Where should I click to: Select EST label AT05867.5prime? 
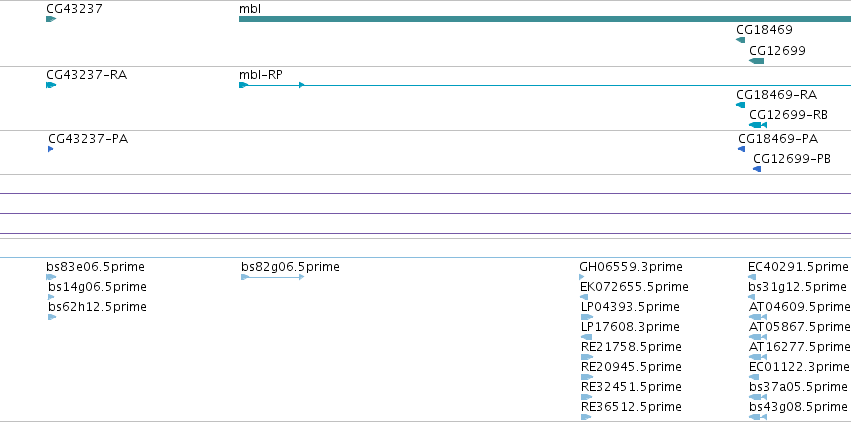800,327
